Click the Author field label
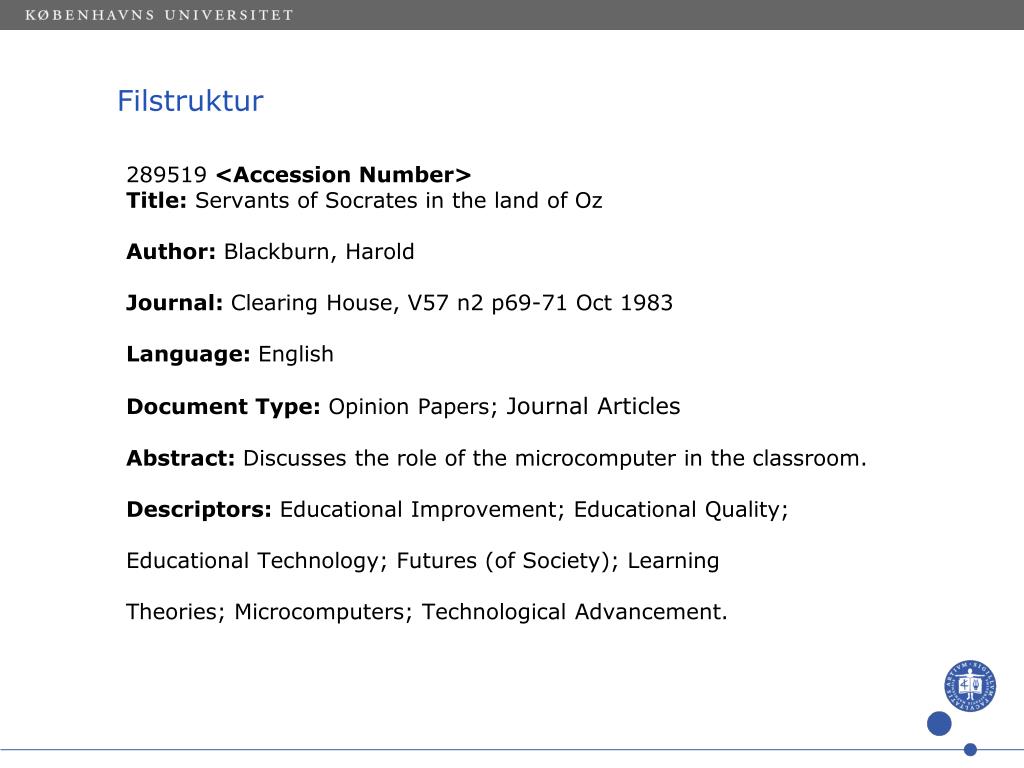Viewport: 1024px width, 768px height. [x=171, y=251]
